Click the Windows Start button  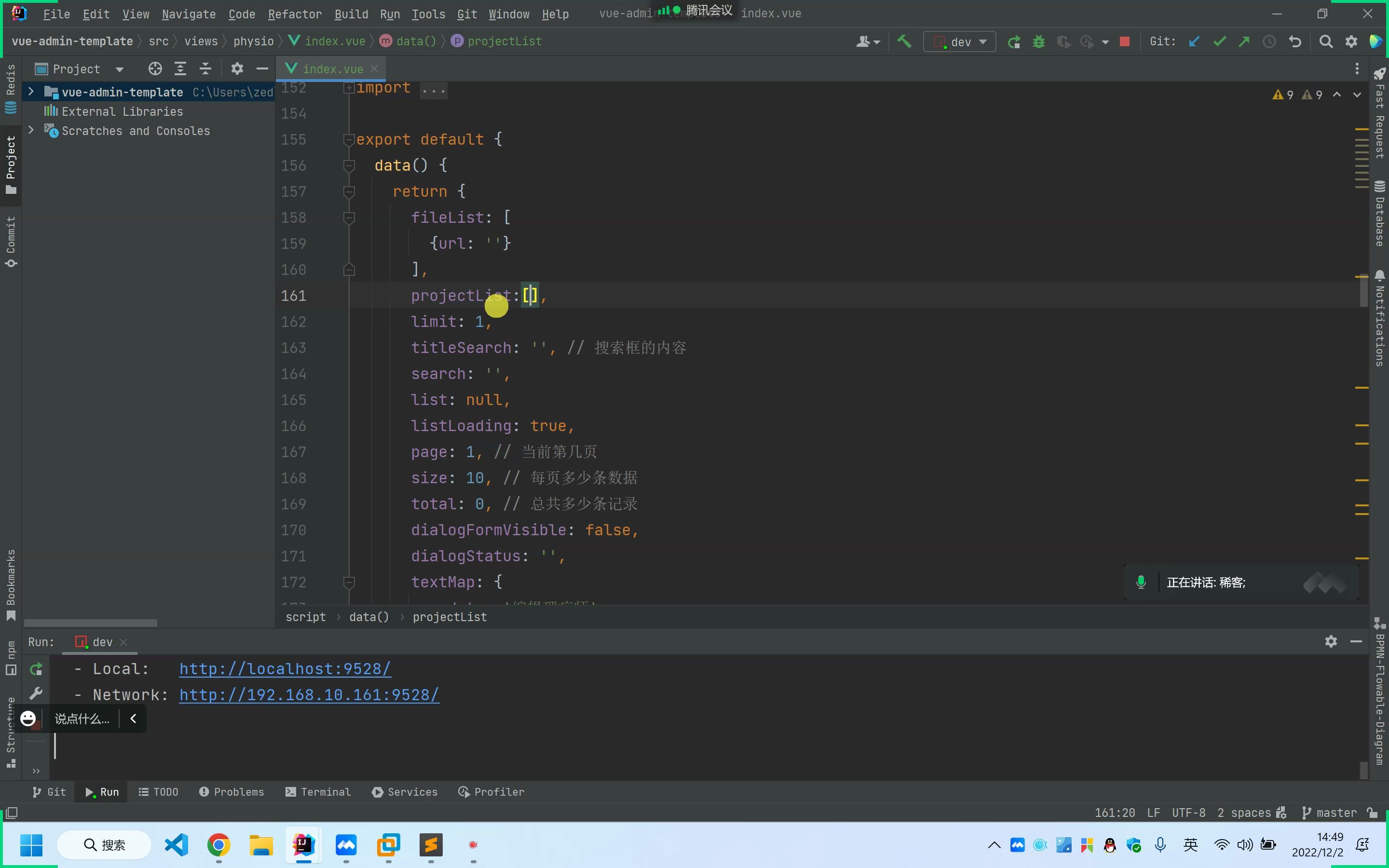click(31, 844)
